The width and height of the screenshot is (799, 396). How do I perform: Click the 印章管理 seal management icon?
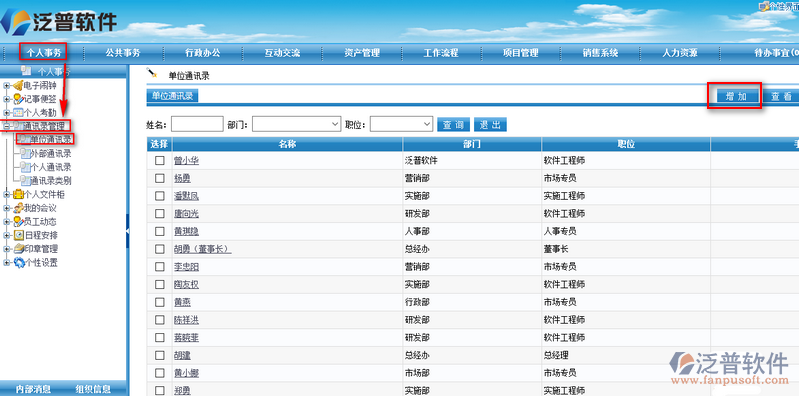[18, 249]
